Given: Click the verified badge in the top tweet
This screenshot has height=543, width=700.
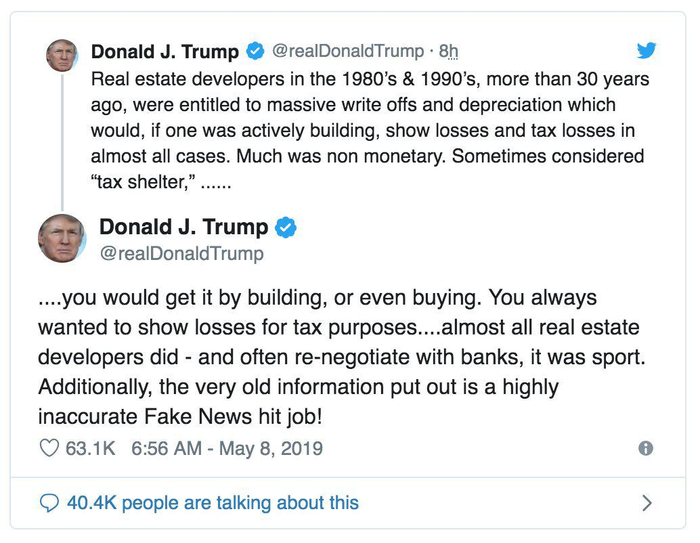Looking at the screenshot, I should [255, 51].
